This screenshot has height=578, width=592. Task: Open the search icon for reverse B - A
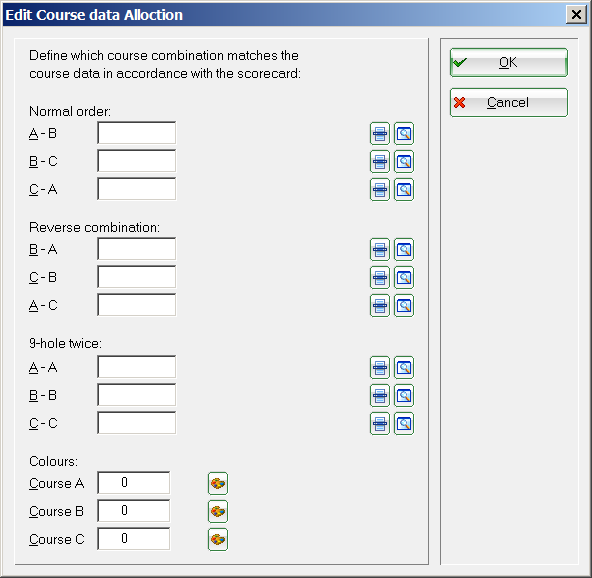tap(404, 250)
